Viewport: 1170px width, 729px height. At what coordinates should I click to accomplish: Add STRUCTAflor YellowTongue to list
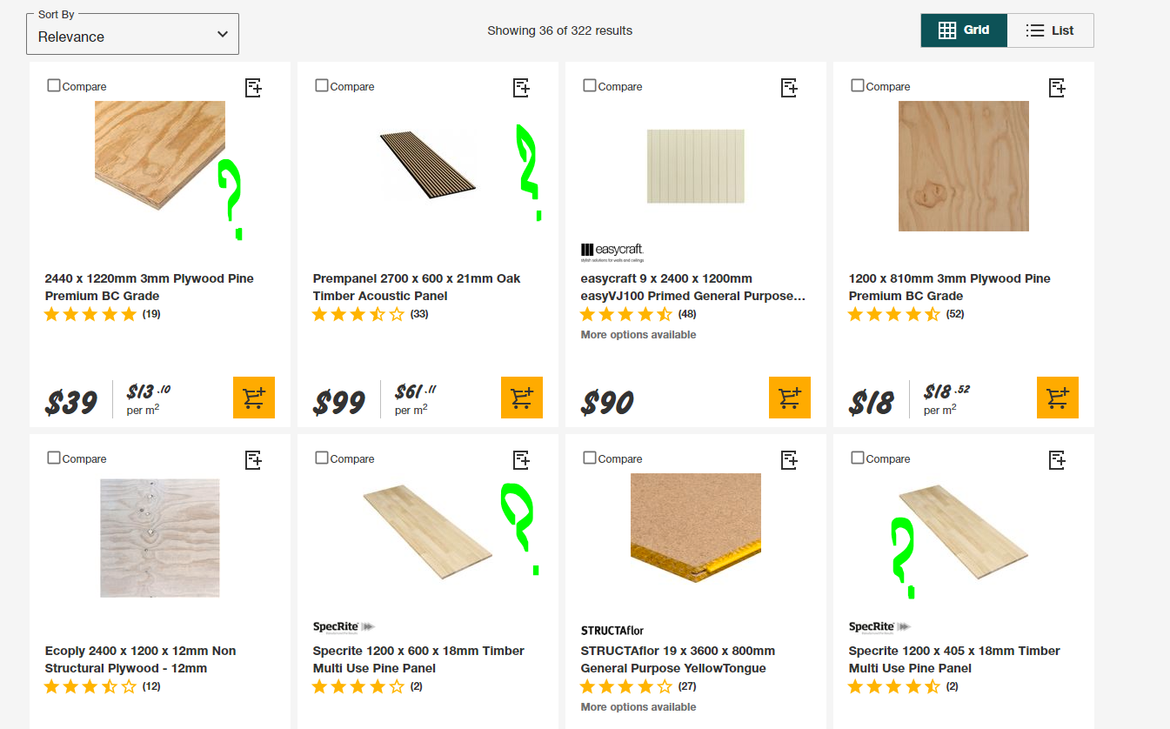tap(790, 460)
